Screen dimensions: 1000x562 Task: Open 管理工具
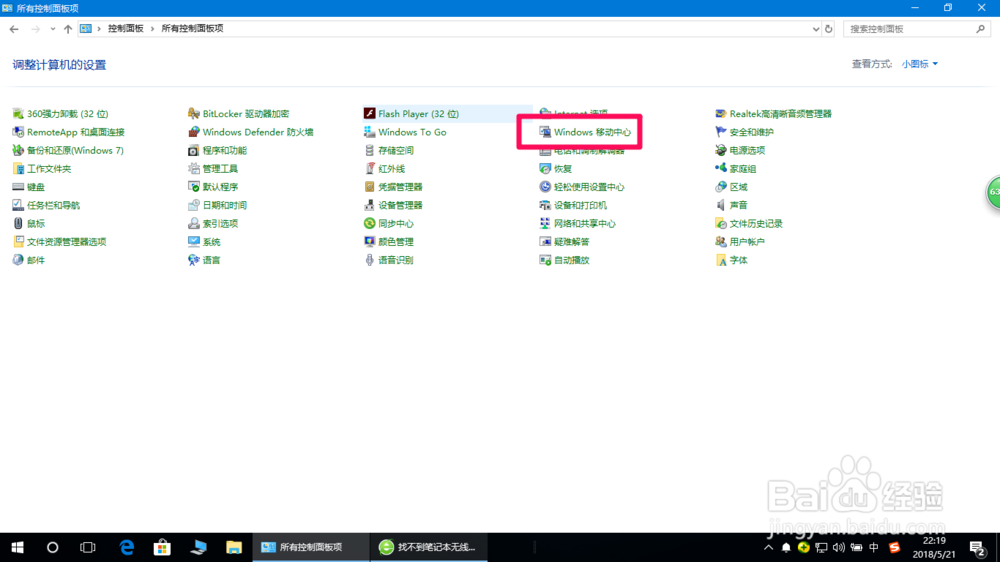[x=213, y=169]
